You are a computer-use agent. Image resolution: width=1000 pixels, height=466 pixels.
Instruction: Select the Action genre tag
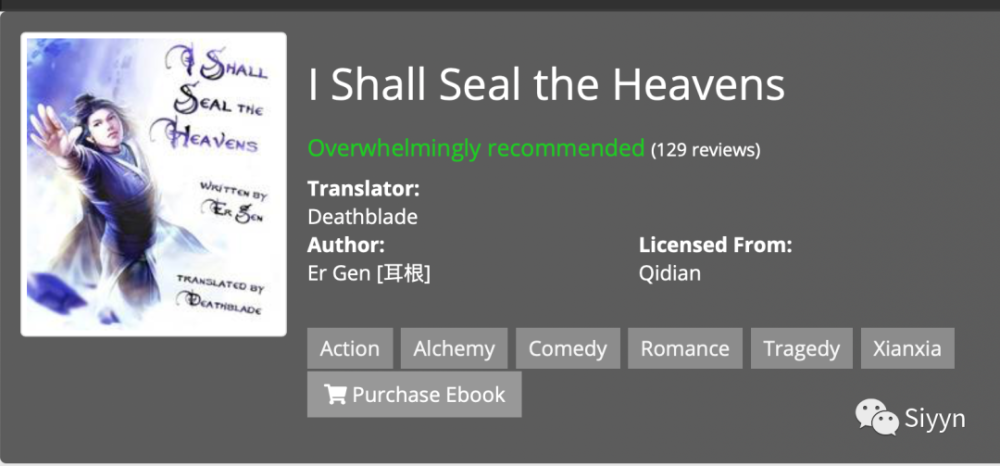coord(349,348)
